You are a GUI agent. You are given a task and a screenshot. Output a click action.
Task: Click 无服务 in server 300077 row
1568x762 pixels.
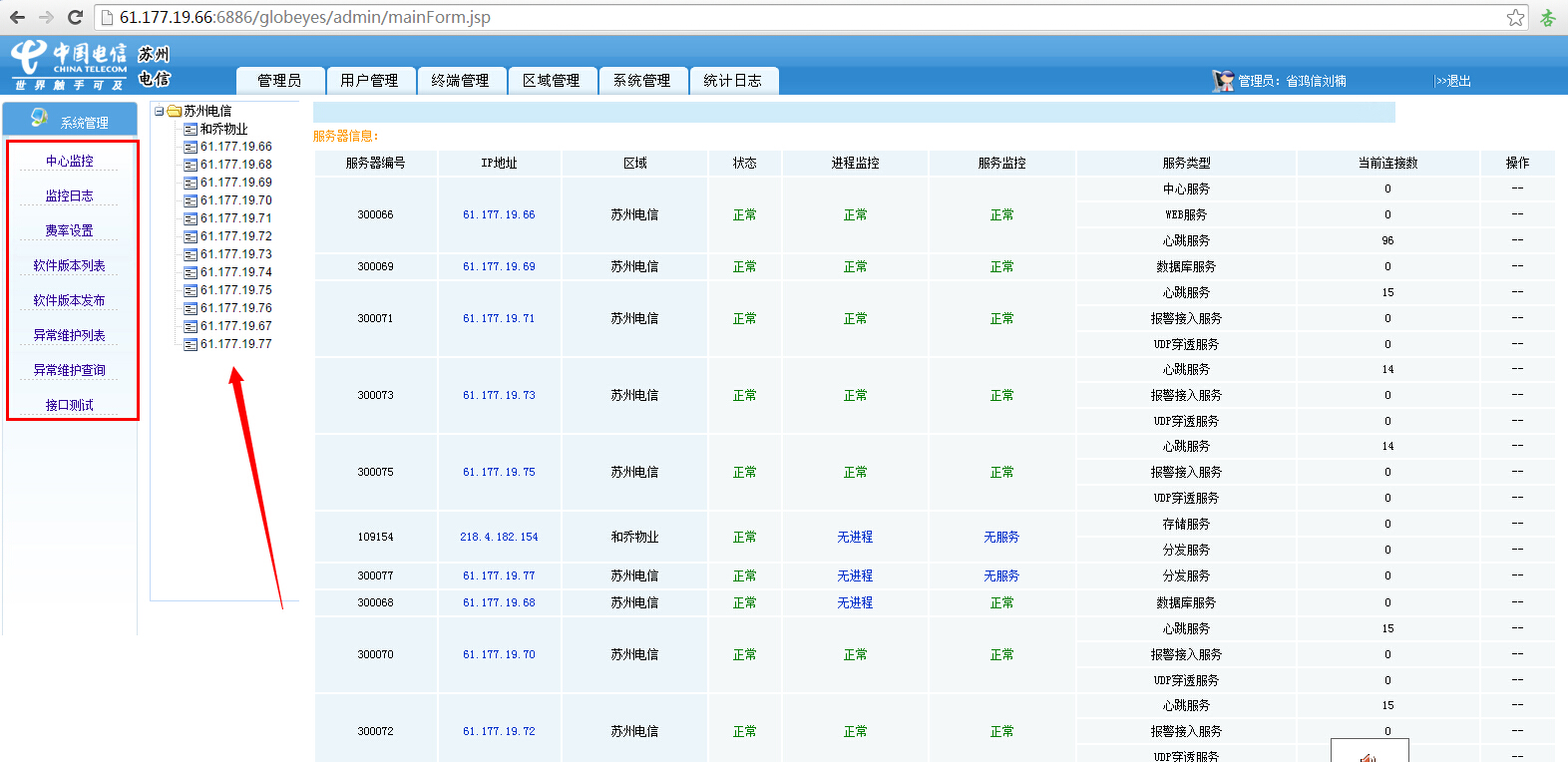[1001, 575]
